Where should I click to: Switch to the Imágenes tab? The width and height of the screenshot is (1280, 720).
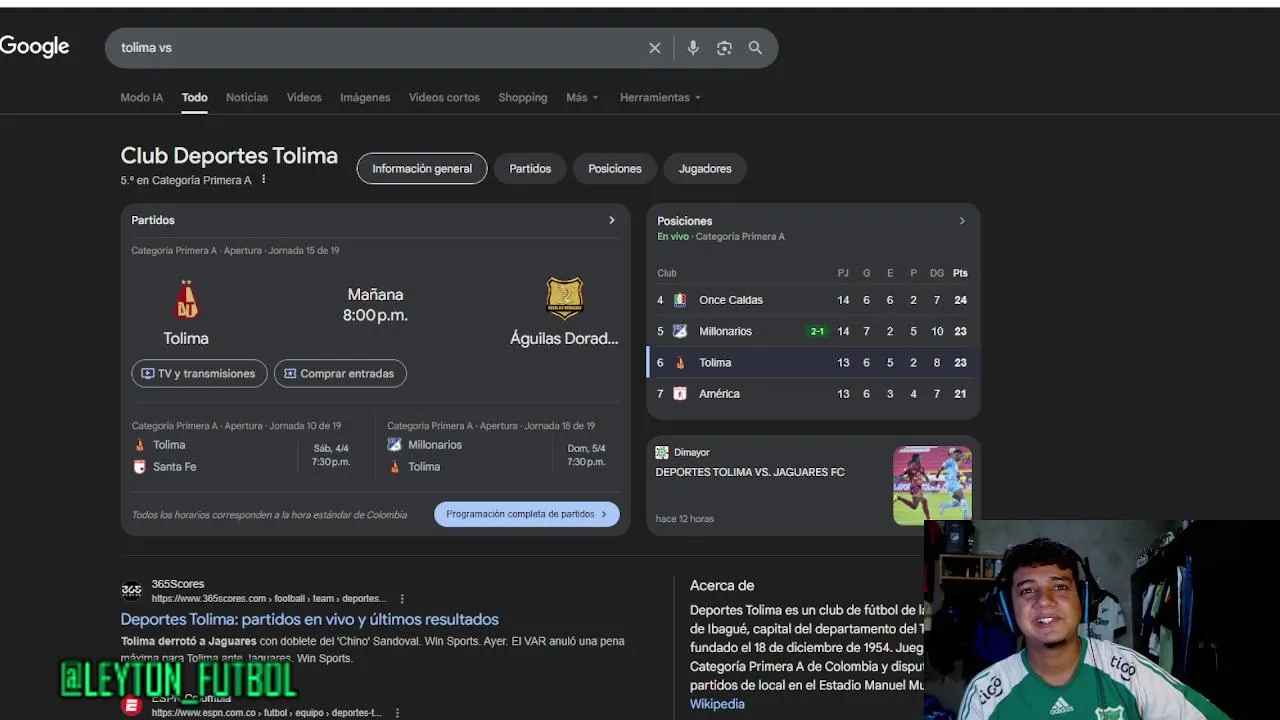click(365, 97)
